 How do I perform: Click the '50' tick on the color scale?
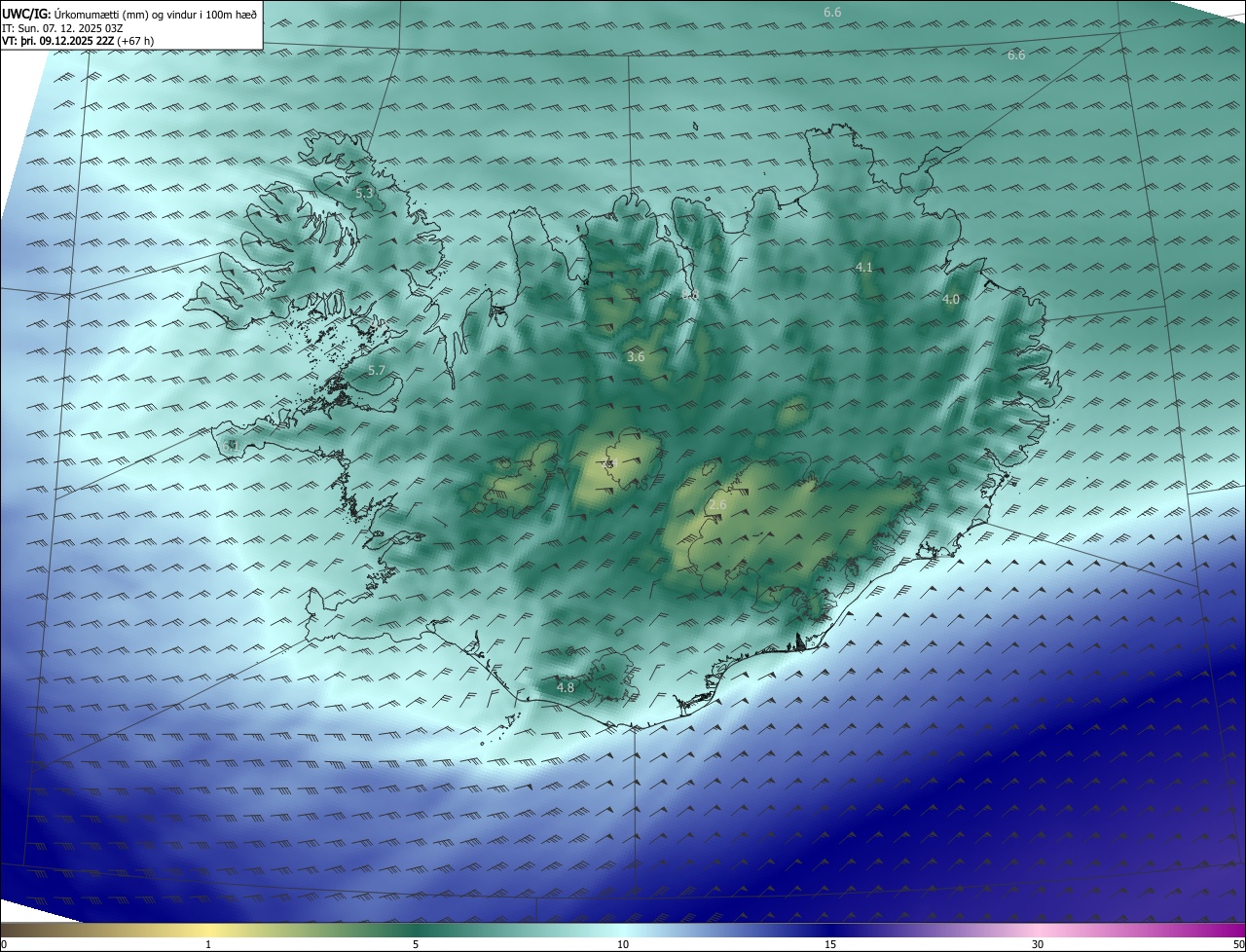1238,945
